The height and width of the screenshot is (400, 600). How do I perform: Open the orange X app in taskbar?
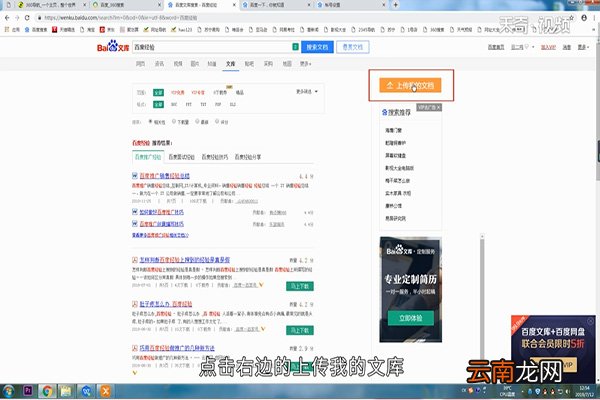[105, 391]
